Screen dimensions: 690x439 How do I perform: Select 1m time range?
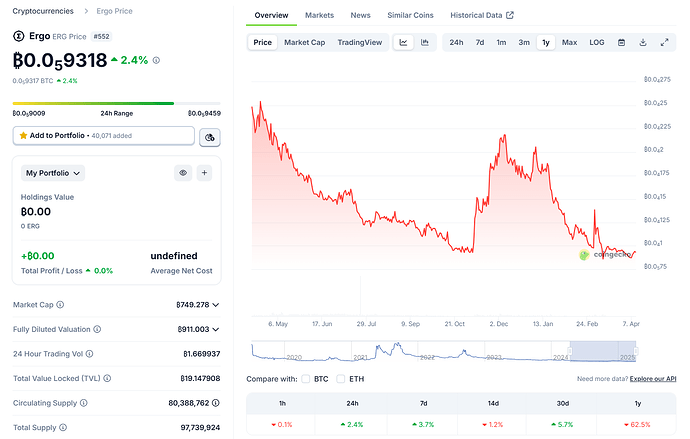(501, 42)
